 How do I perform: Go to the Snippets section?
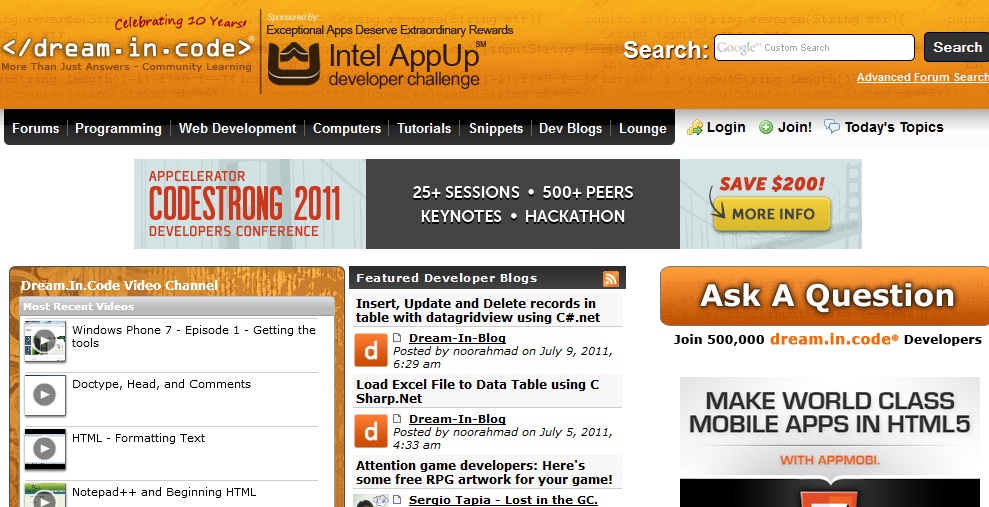pyautogui.click(x=496, y=128)
